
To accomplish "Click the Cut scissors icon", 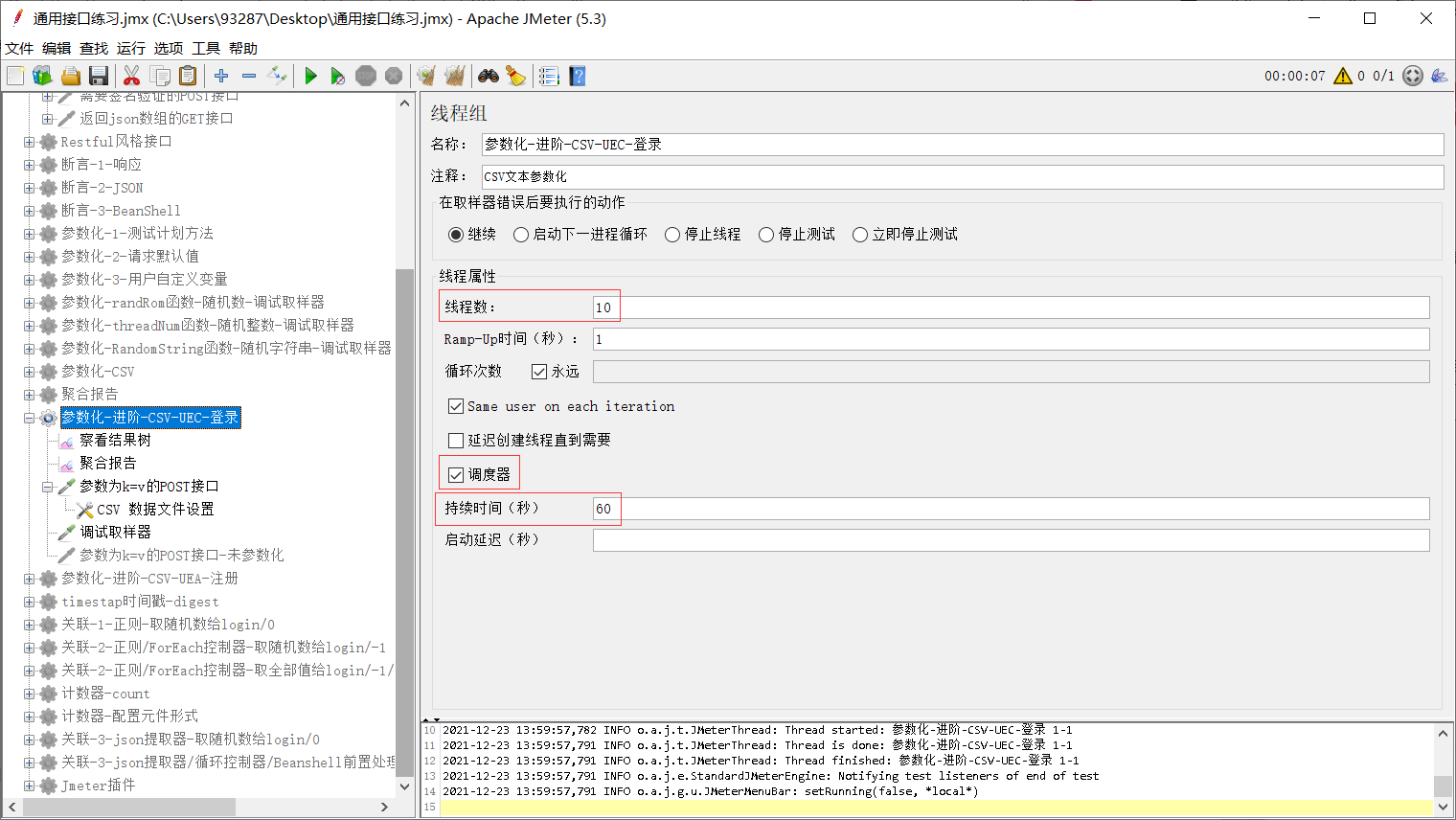I will click(132, 76).
